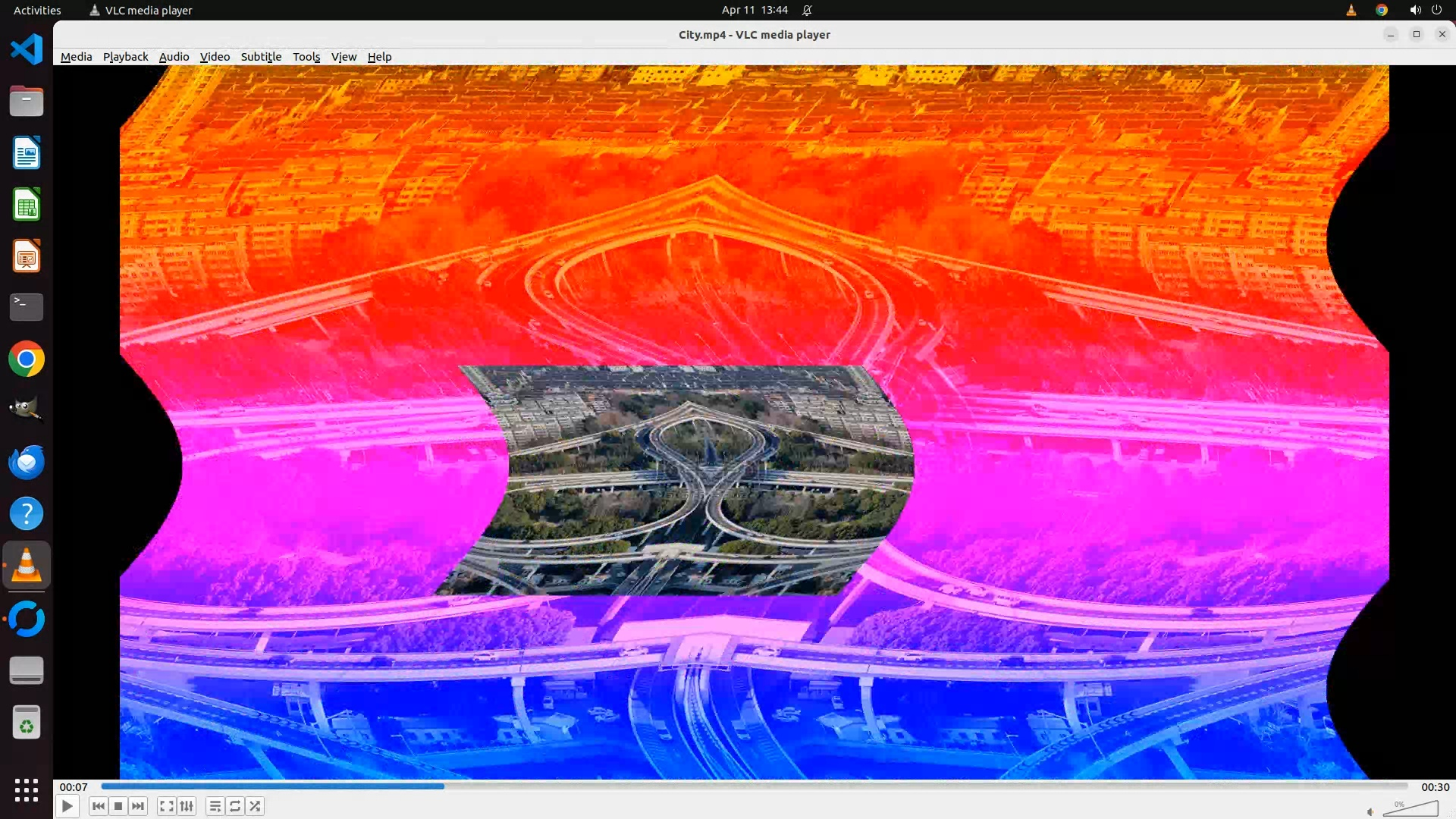
Task: Set volume using the volume slider
Action: click(x=1410, y=809)
